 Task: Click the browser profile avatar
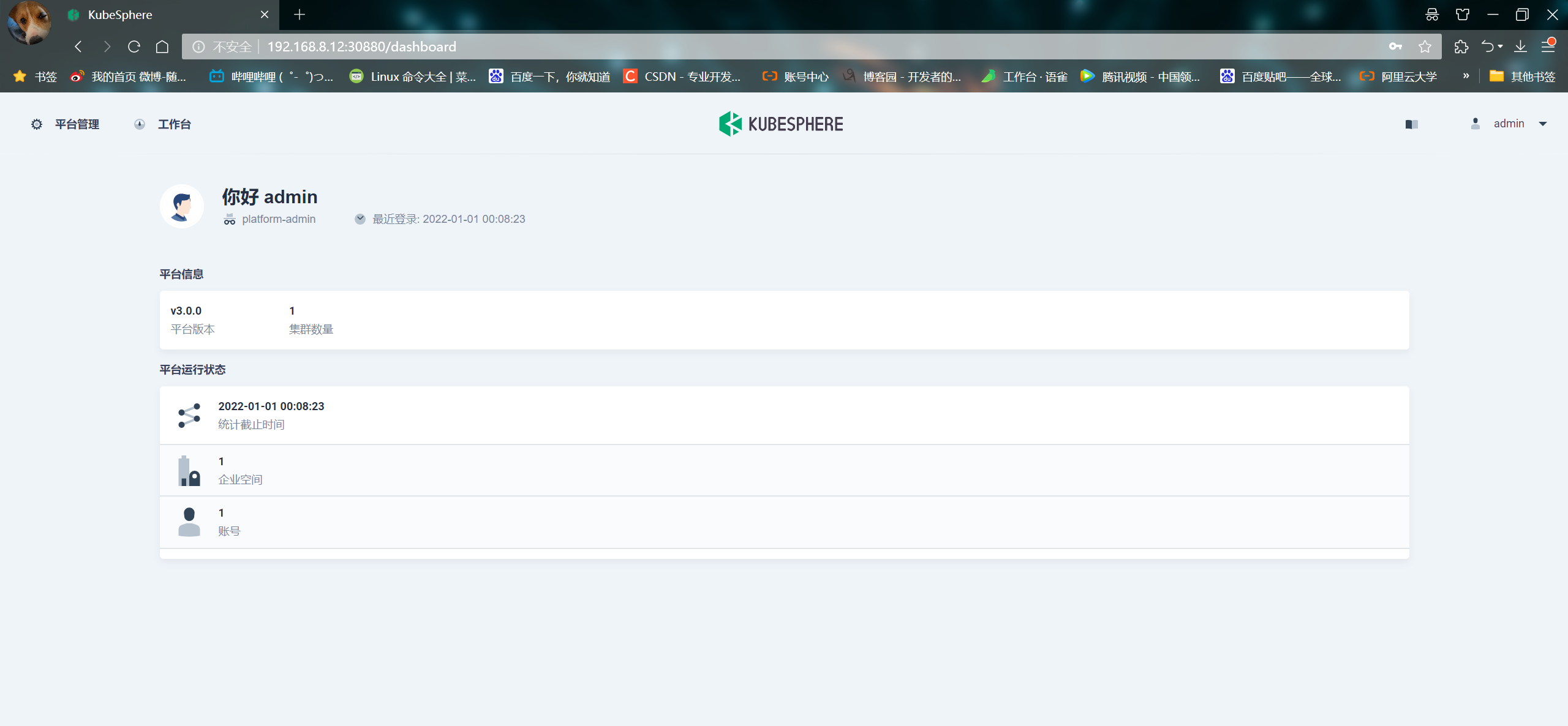pyautogui.click(x=29, y=23)
